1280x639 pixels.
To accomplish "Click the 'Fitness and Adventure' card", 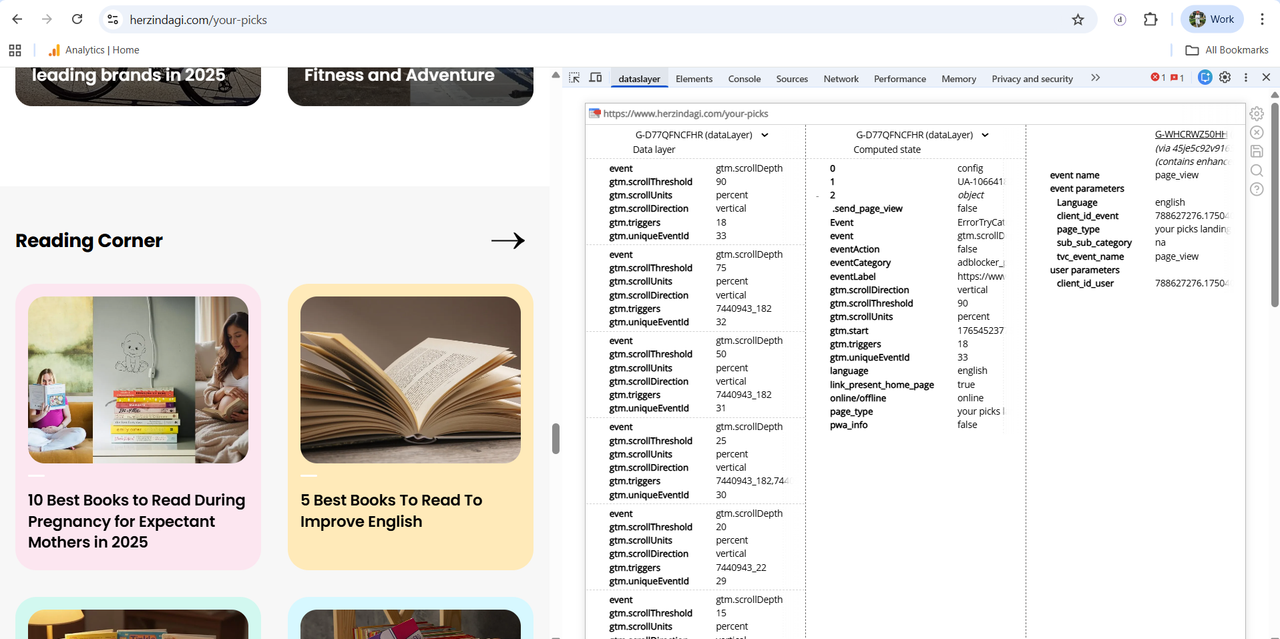I will [410, 86].
